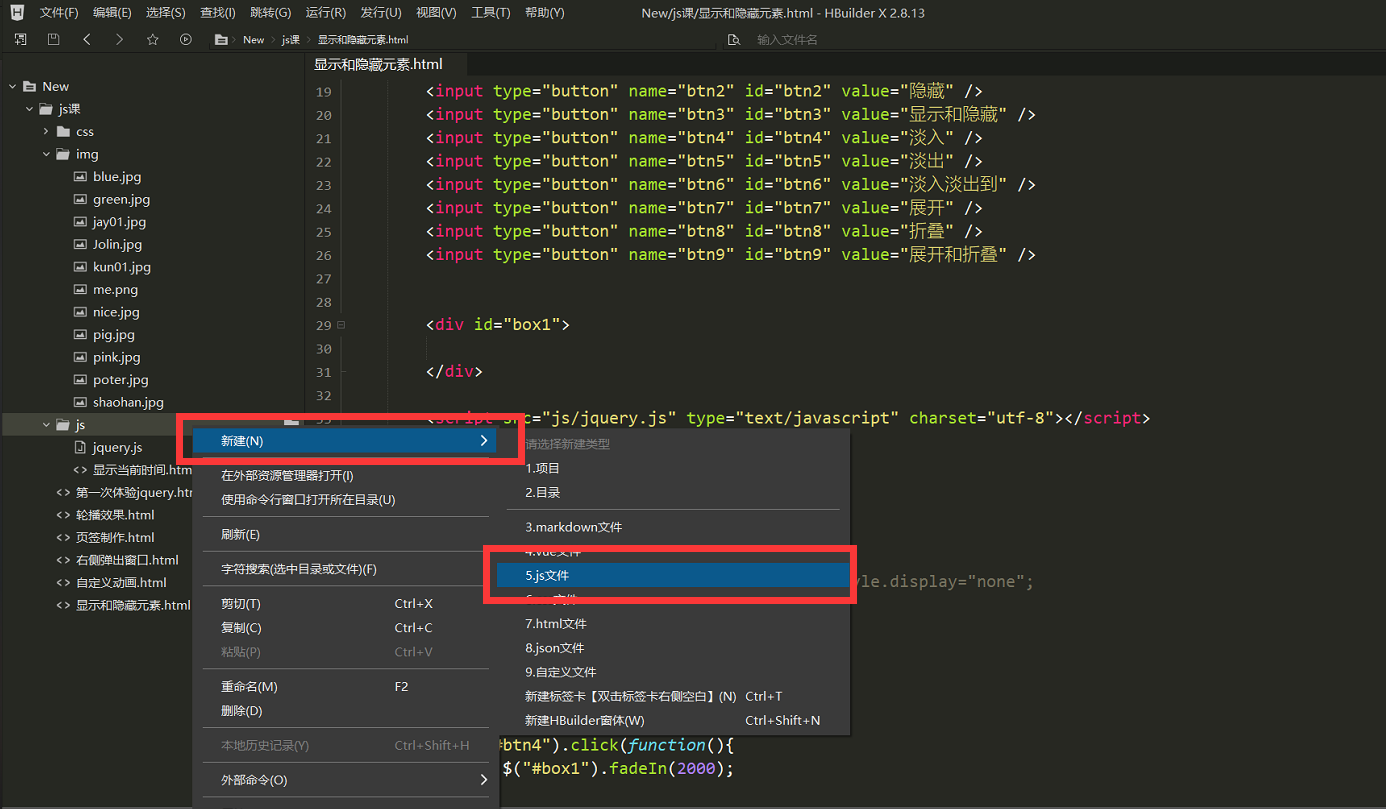Select poter.jpg in the file tree
Screen dimensions: 1386x809
pos(121,379)
